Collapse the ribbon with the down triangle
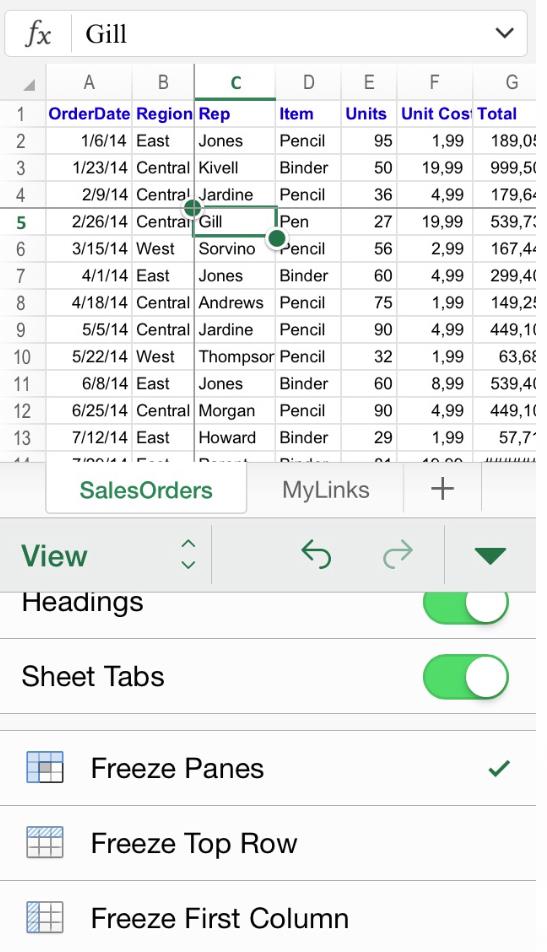The image size is (547, 952). tap(489, 556)
